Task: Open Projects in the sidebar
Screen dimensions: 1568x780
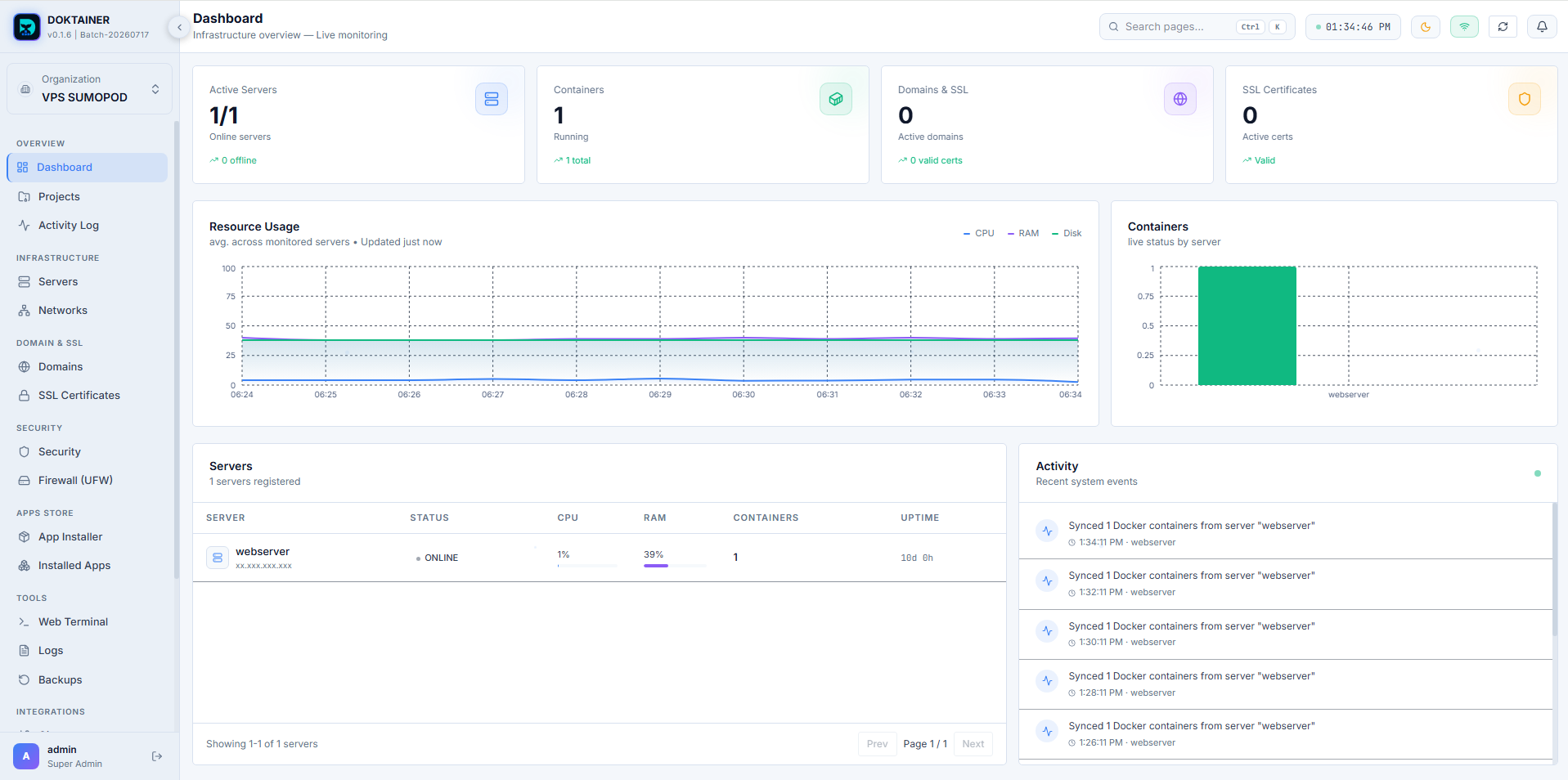Action: coord(88,196)
